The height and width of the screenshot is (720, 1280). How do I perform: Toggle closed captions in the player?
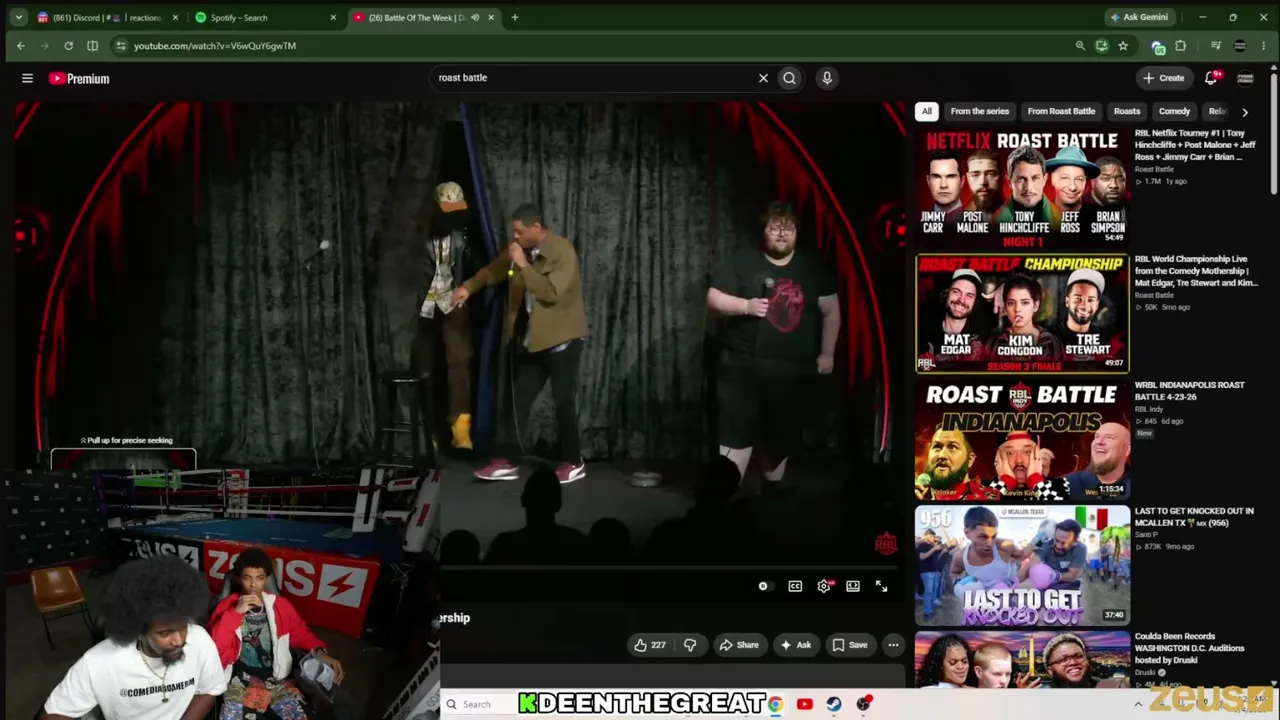(x=795, y=586)
